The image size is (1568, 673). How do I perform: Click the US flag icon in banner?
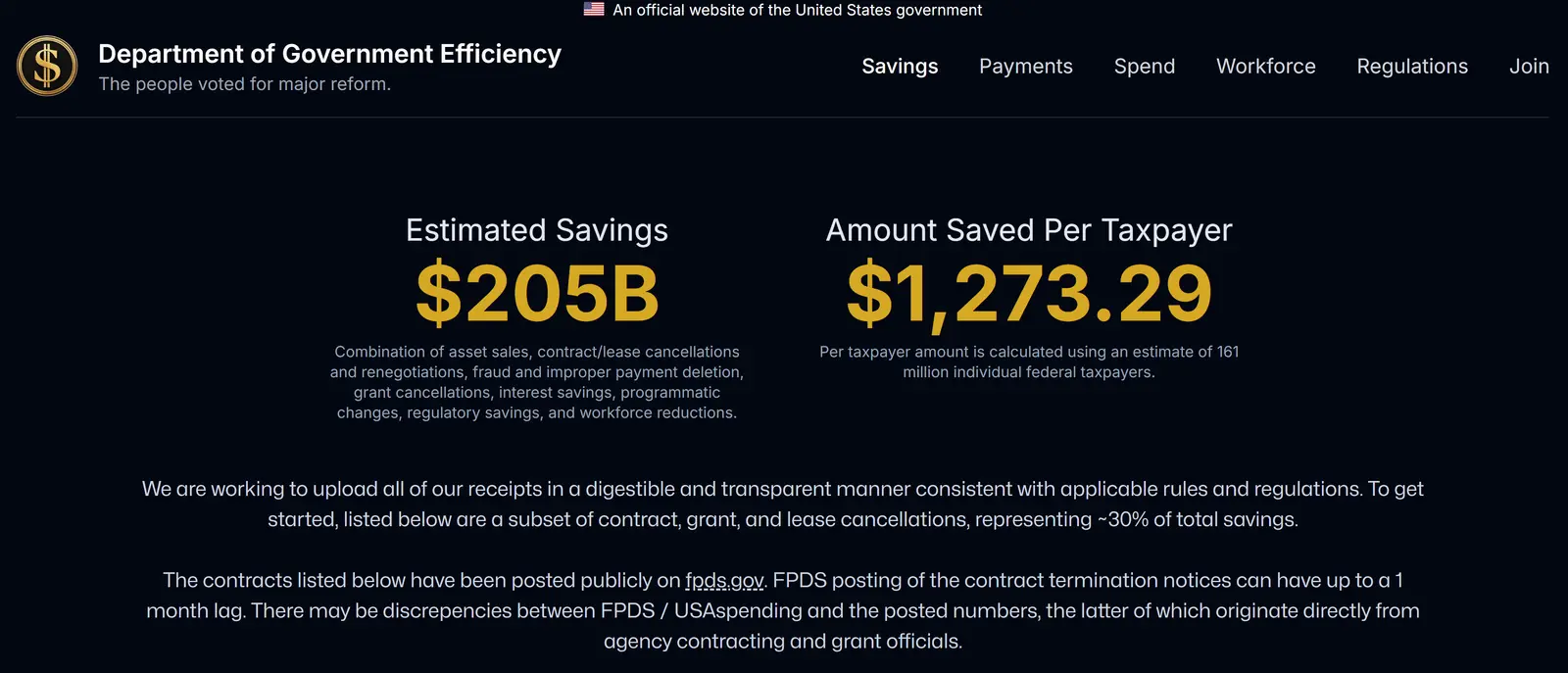[594, 10]
